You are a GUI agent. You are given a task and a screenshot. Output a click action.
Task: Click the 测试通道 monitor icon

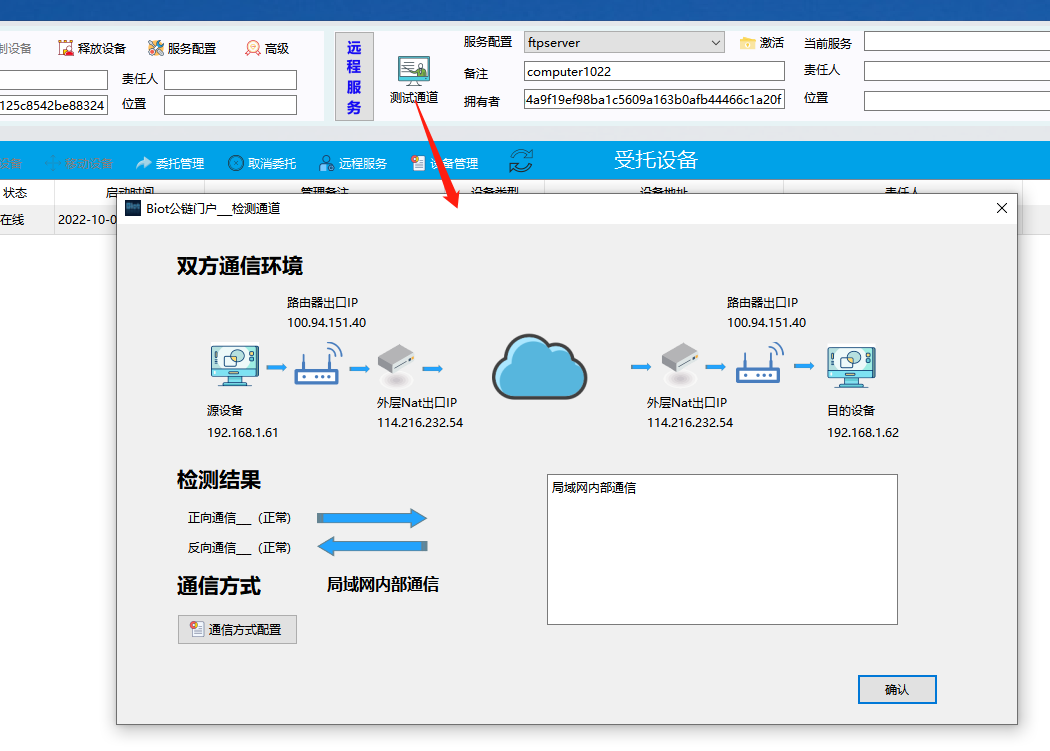point(413,69)
